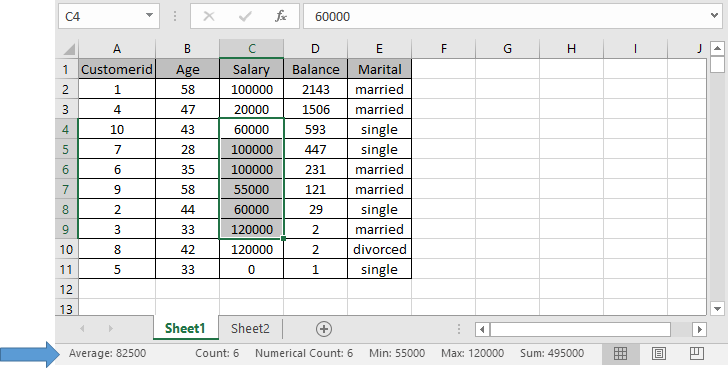This screenshot has width=728, height=369.
Task: Select column B header
Action: (187, 49)
